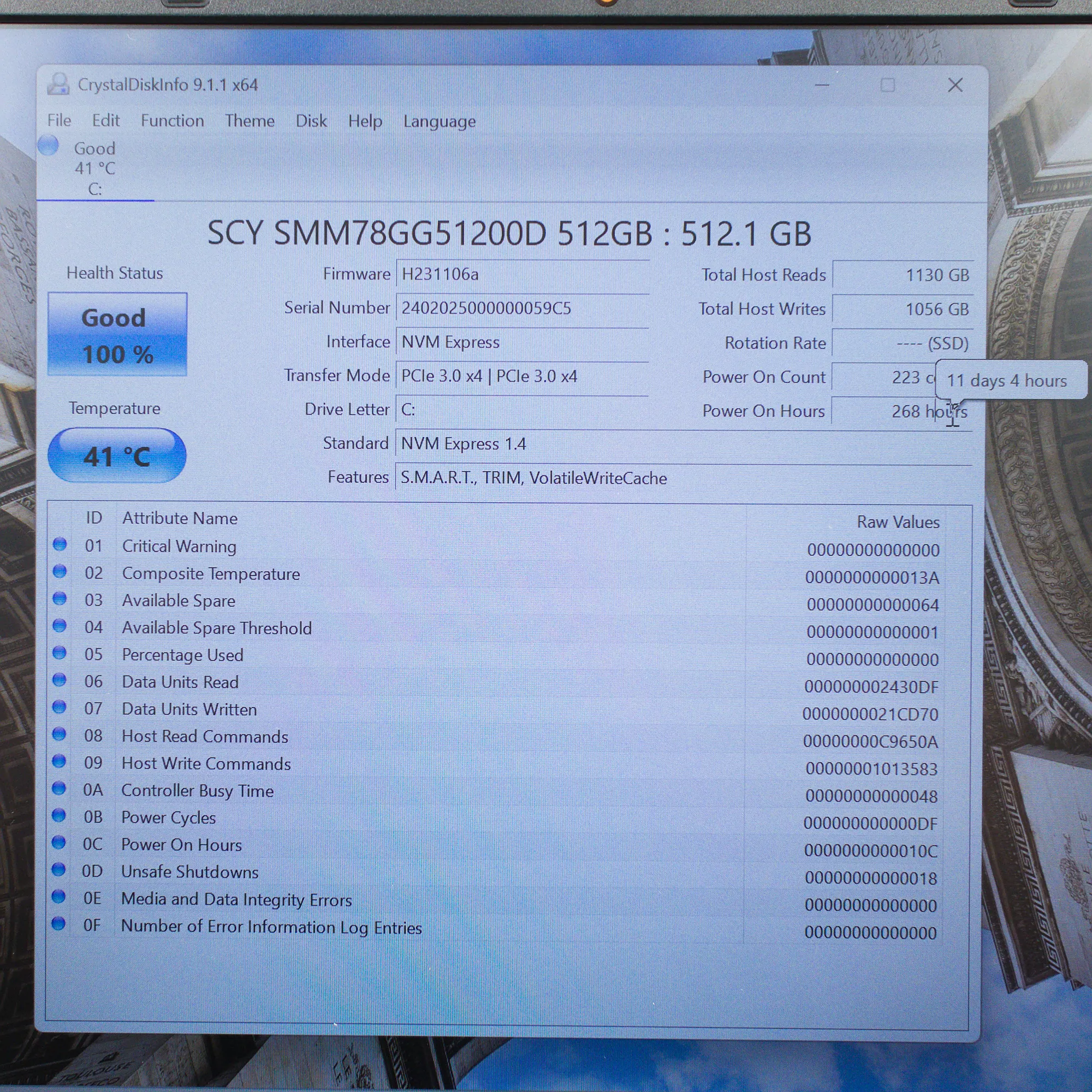Click the blue status orb for drive C:

pos(49,146)
